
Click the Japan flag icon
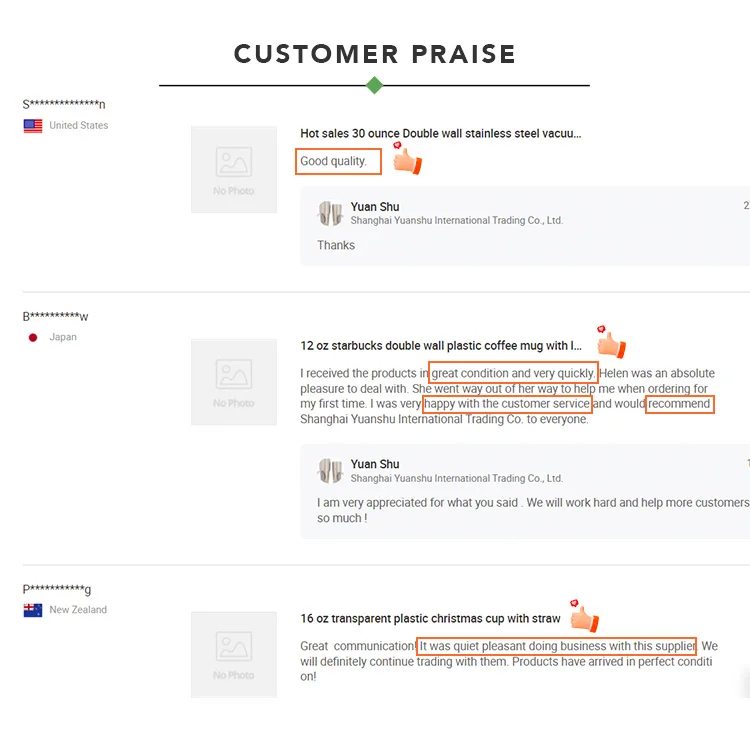pos(33,338)
